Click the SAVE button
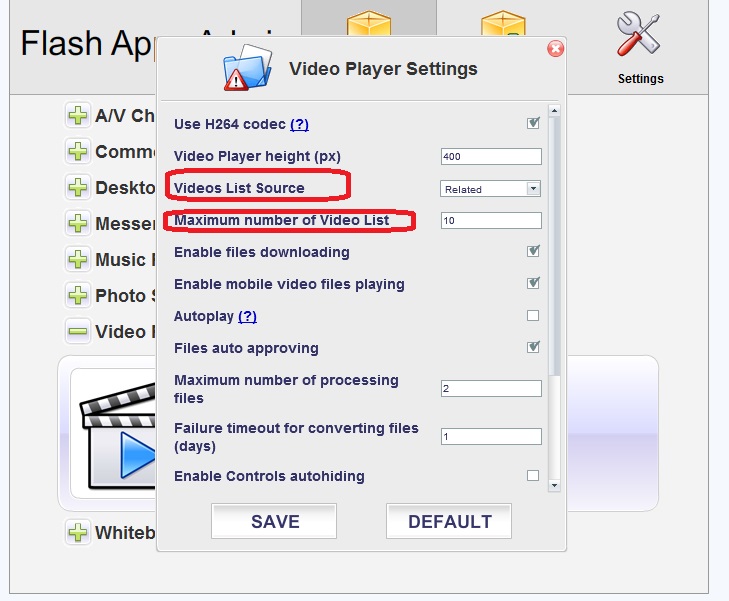 point(274,521)
